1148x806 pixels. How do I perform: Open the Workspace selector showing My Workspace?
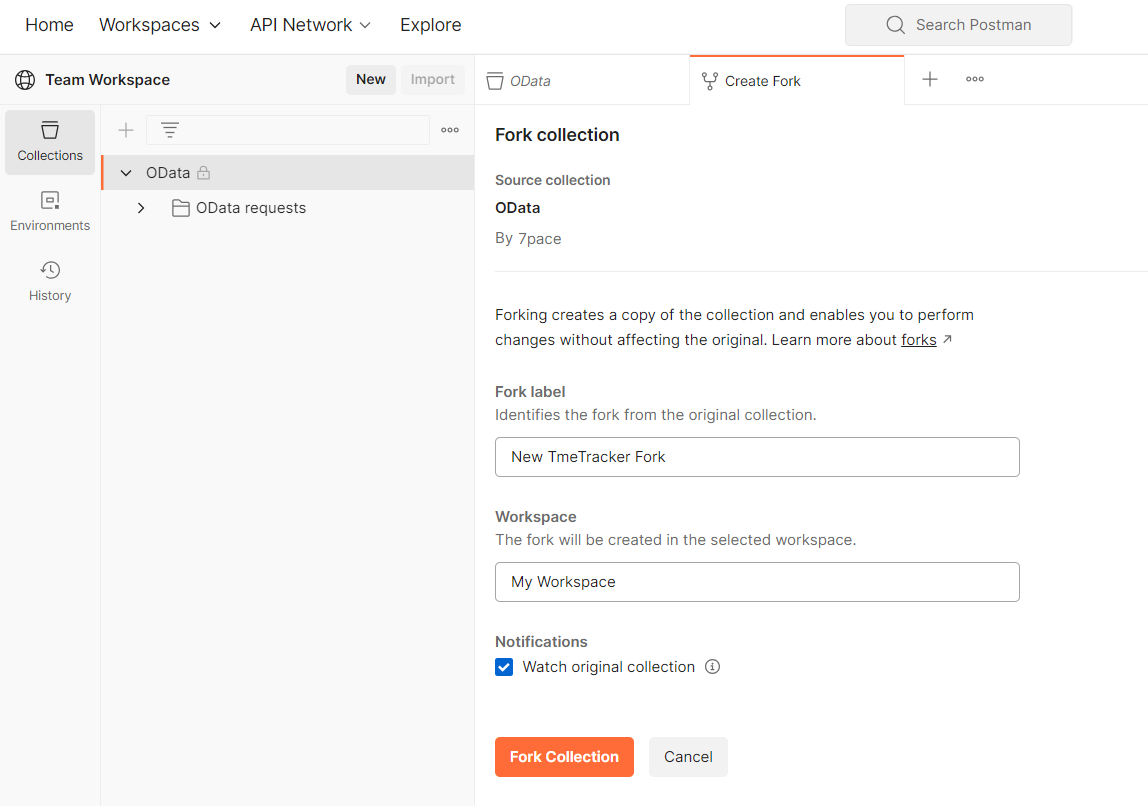(x=757, y=582)
